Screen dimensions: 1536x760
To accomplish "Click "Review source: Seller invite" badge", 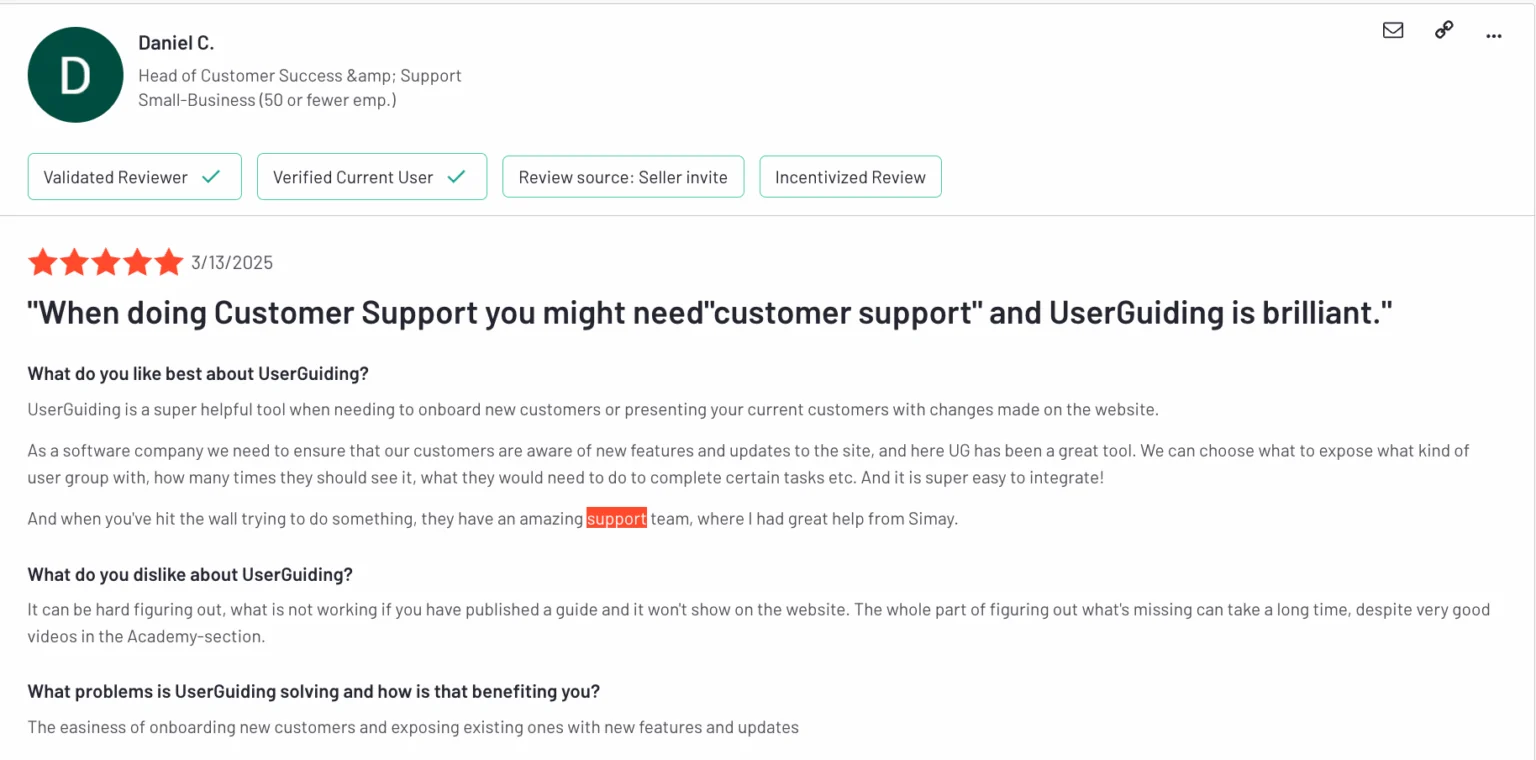I will click(623, 177).
